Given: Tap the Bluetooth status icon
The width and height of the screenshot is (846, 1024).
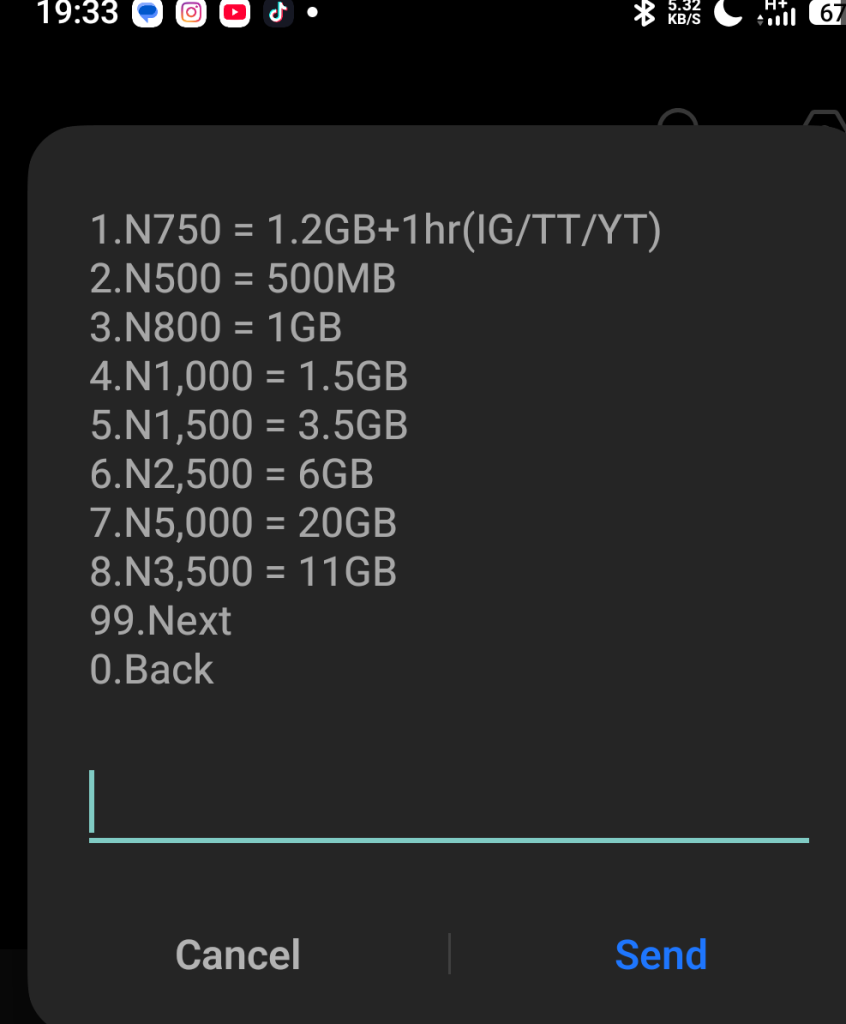Looking at the screenshot, I should click(x=645, y=13).
